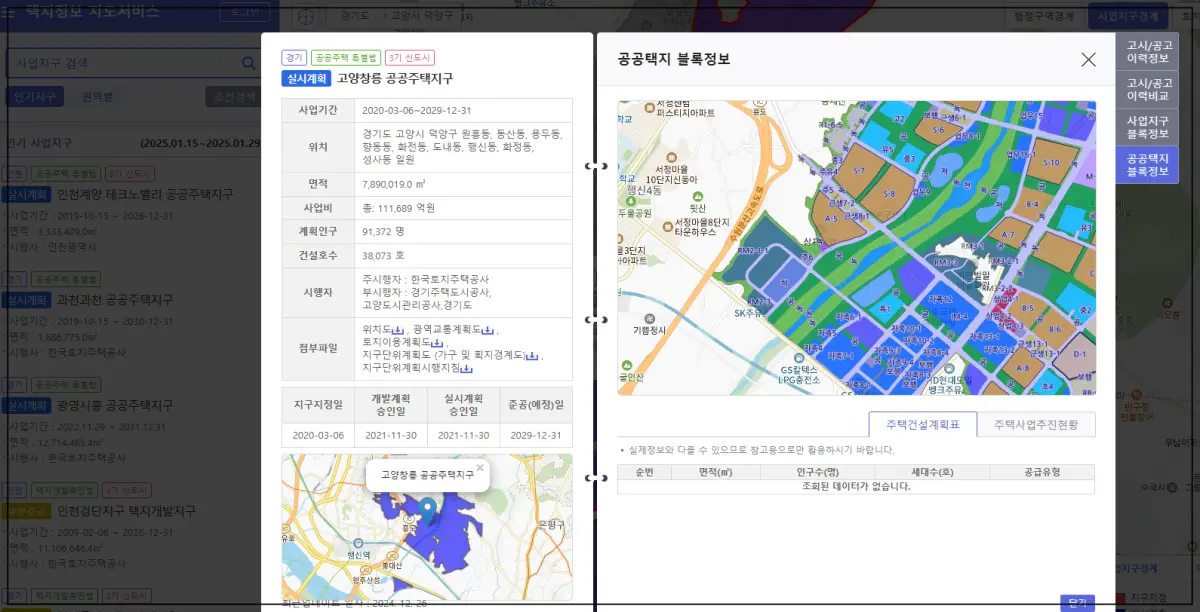Screen dimensions: 1200x612
Task: Click the 공공주택 특별법 tag
Action: [345, 58]
